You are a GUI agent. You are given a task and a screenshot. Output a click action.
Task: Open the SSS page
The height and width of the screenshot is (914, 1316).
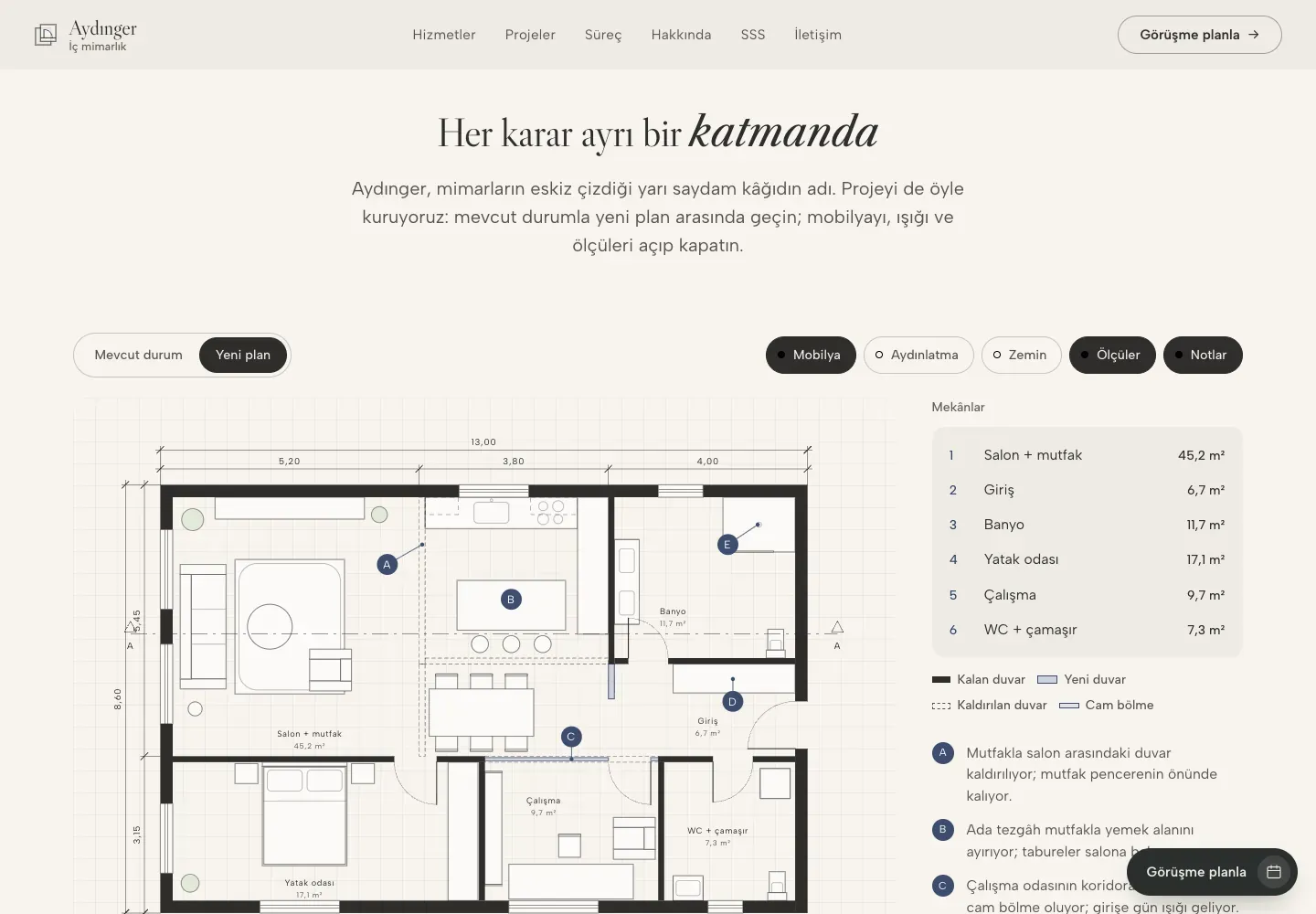(753, 35)
